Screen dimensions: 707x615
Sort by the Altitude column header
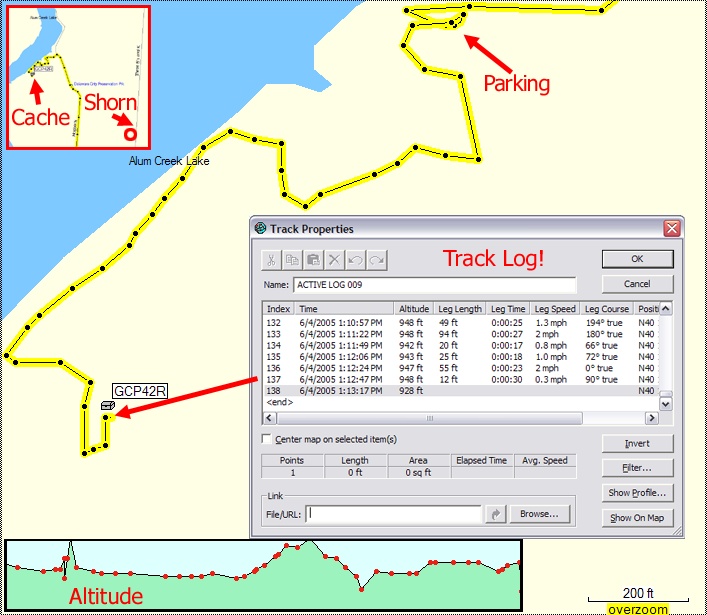click(x=414, y=309)
